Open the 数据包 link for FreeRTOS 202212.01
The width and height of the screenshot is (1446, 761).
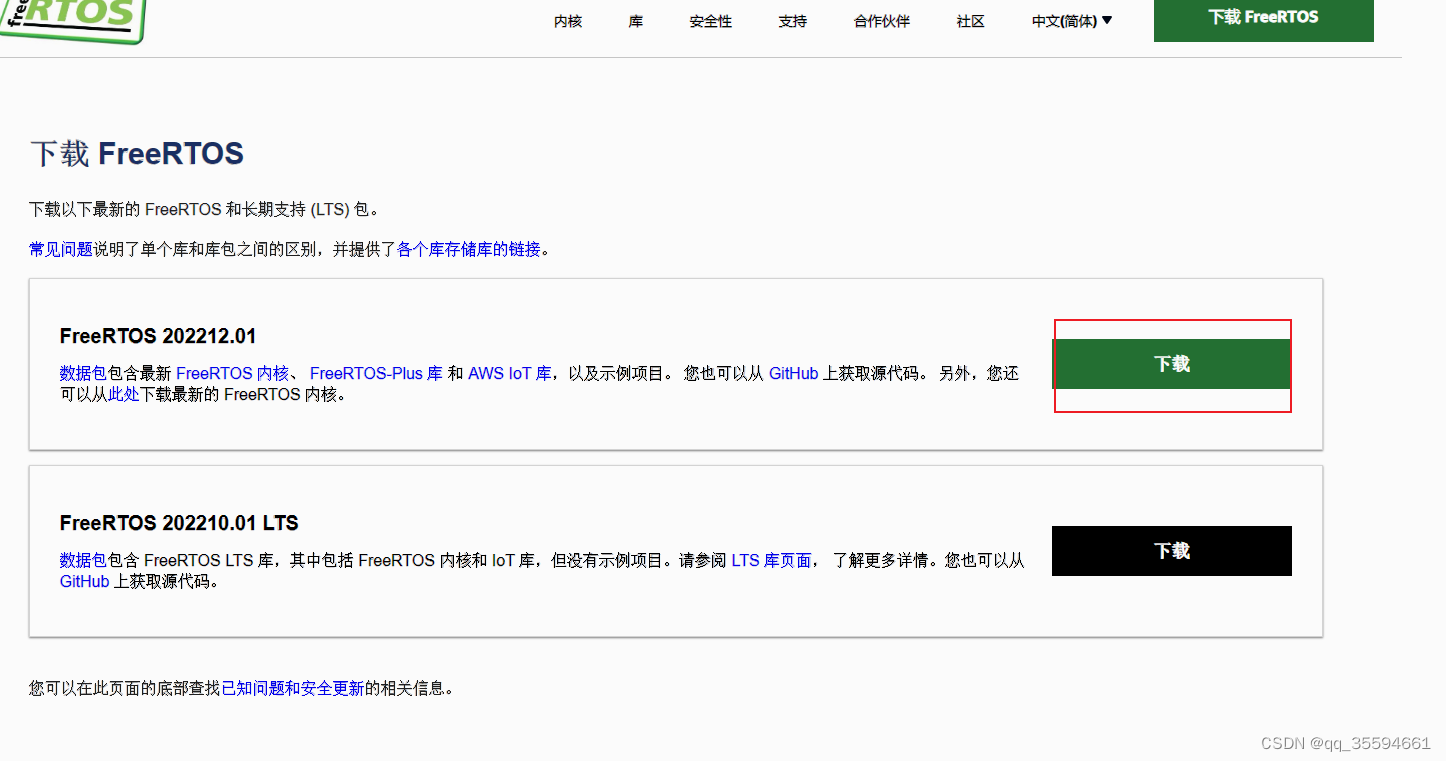[x=82, y=373]
